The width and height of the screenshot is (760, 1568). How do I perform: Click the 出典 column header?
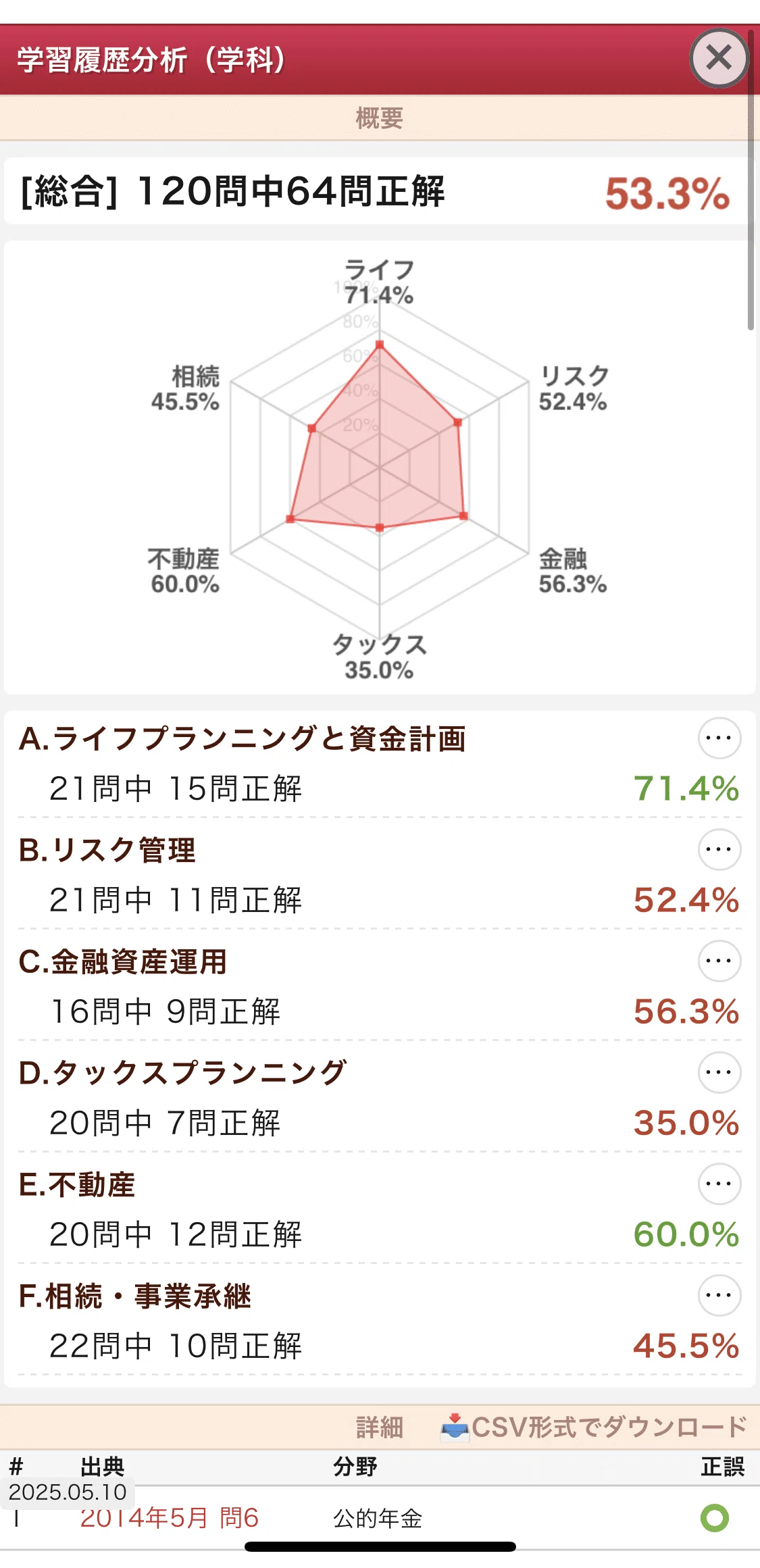coord(103,1467)
